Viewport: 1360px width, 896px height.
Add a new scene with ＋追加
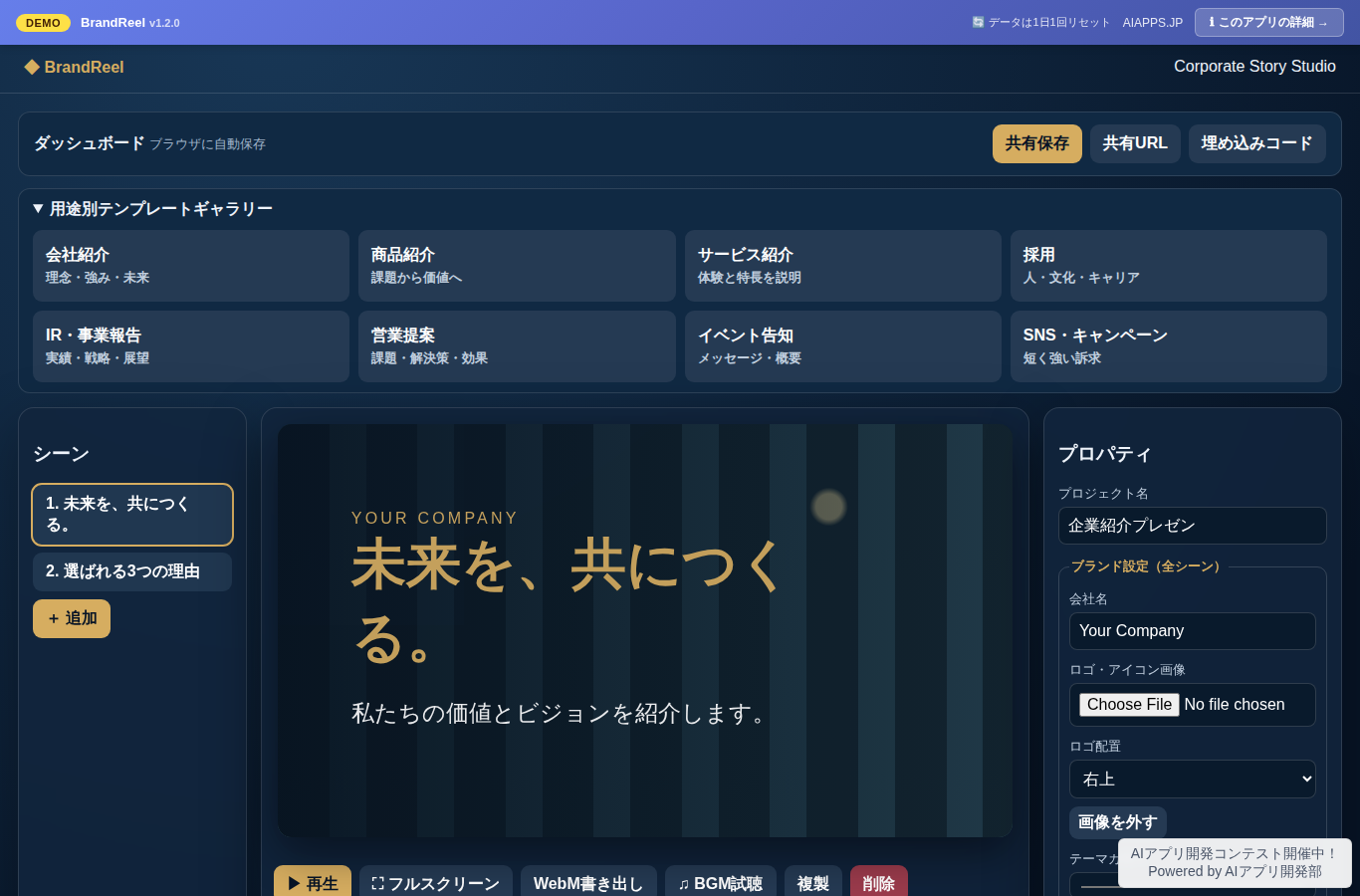(x=72, y=618)
